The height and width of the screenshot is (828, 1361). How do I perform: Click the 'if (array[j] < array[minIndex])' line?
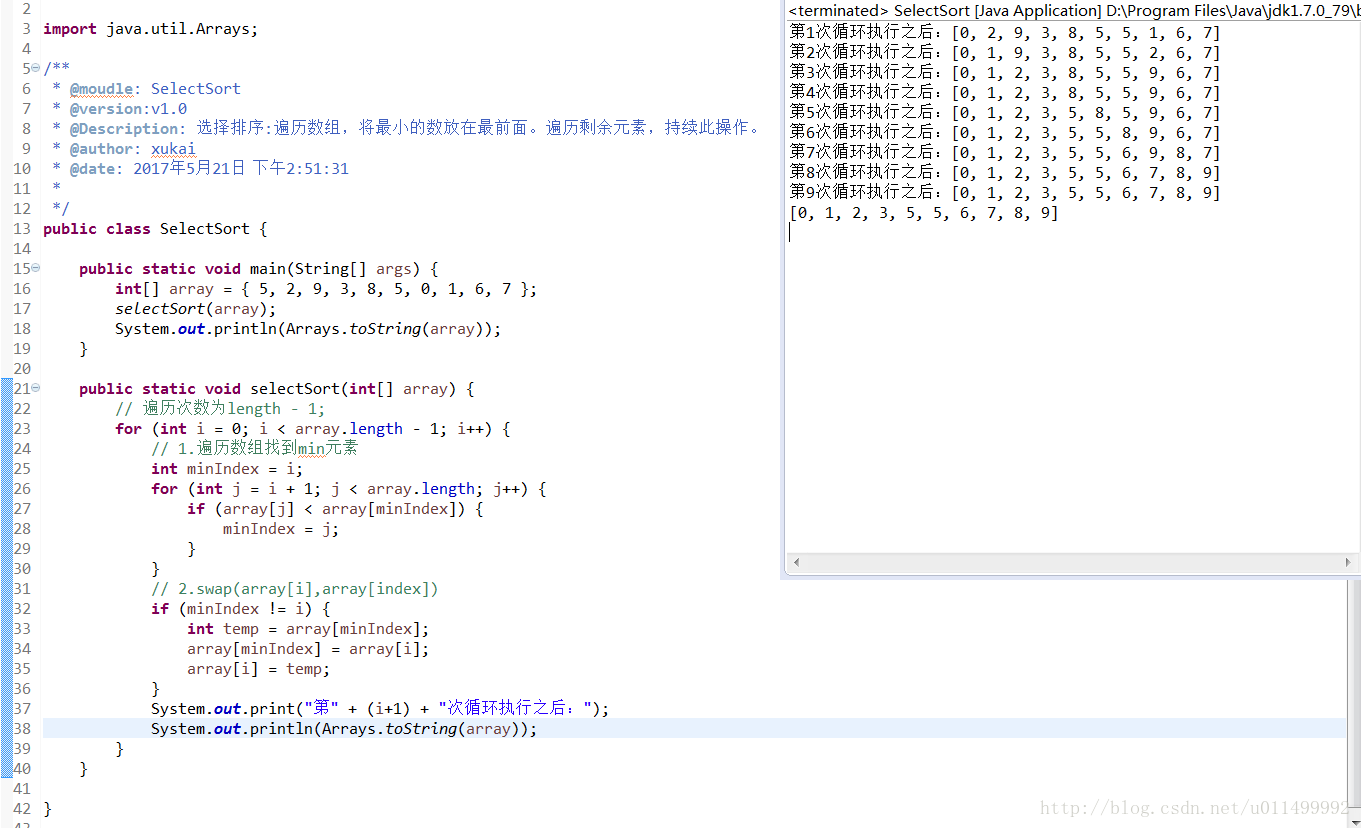[x=335, y=509]
